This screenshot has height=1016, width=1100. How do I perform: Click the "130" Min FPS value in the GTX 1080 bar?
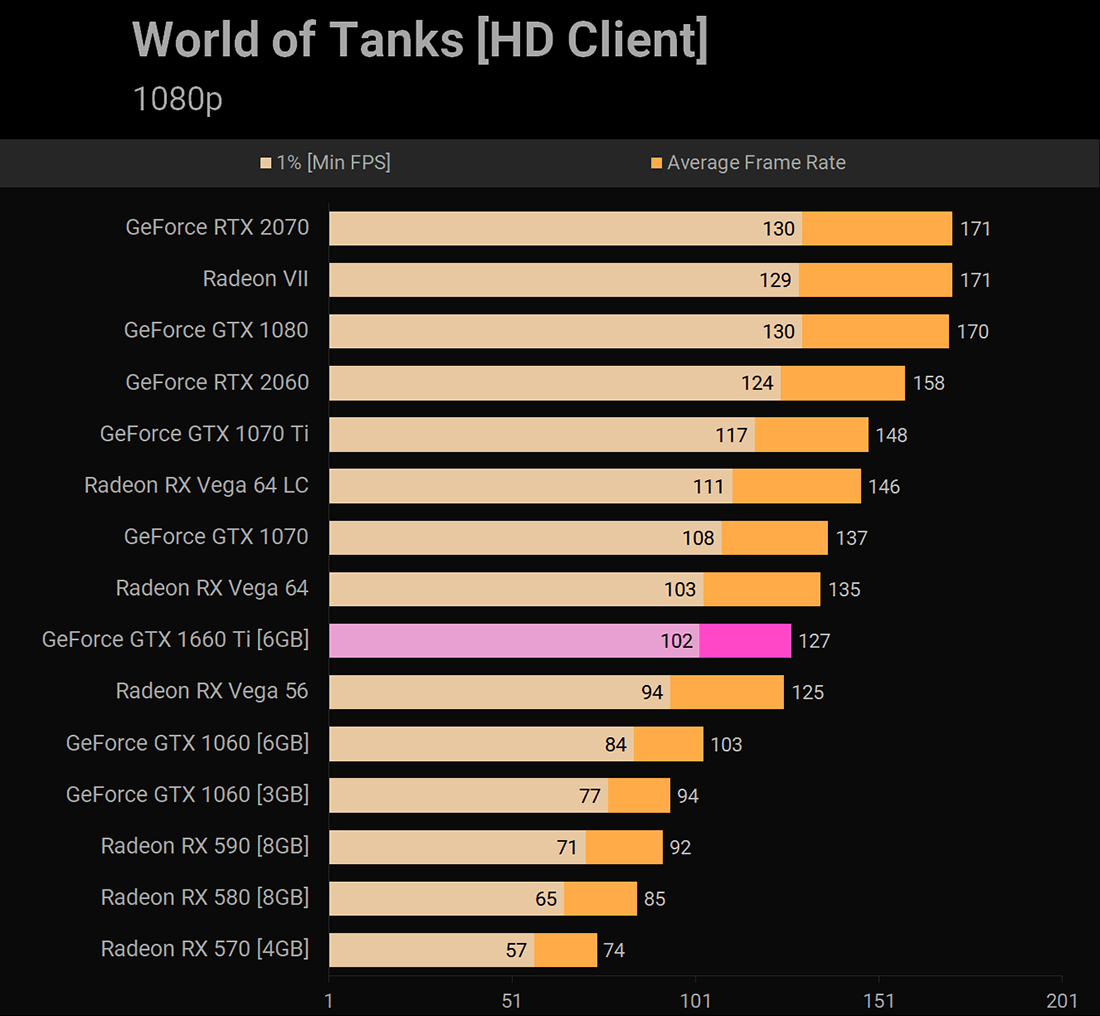[x=779, y=332]
